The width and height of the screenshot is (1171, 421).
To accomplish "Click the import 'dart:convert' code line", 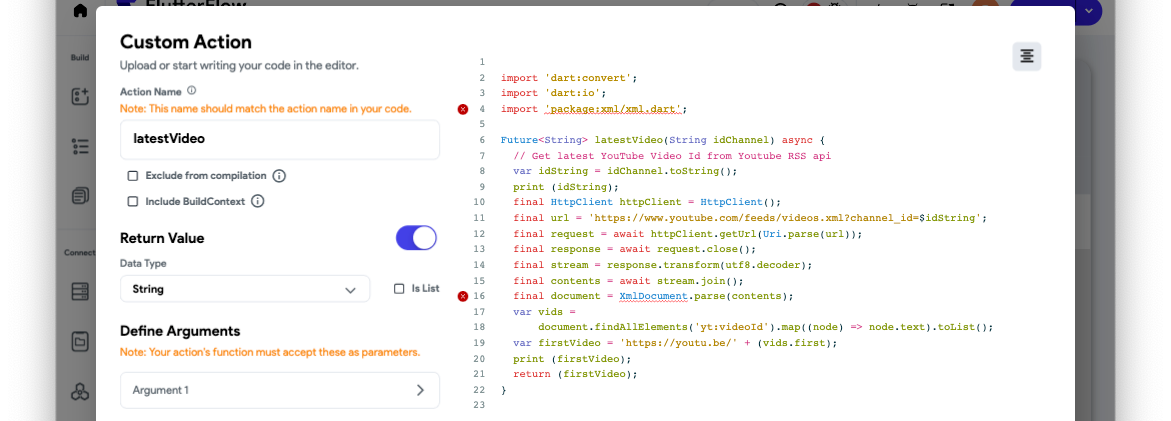I will (569, 78).
